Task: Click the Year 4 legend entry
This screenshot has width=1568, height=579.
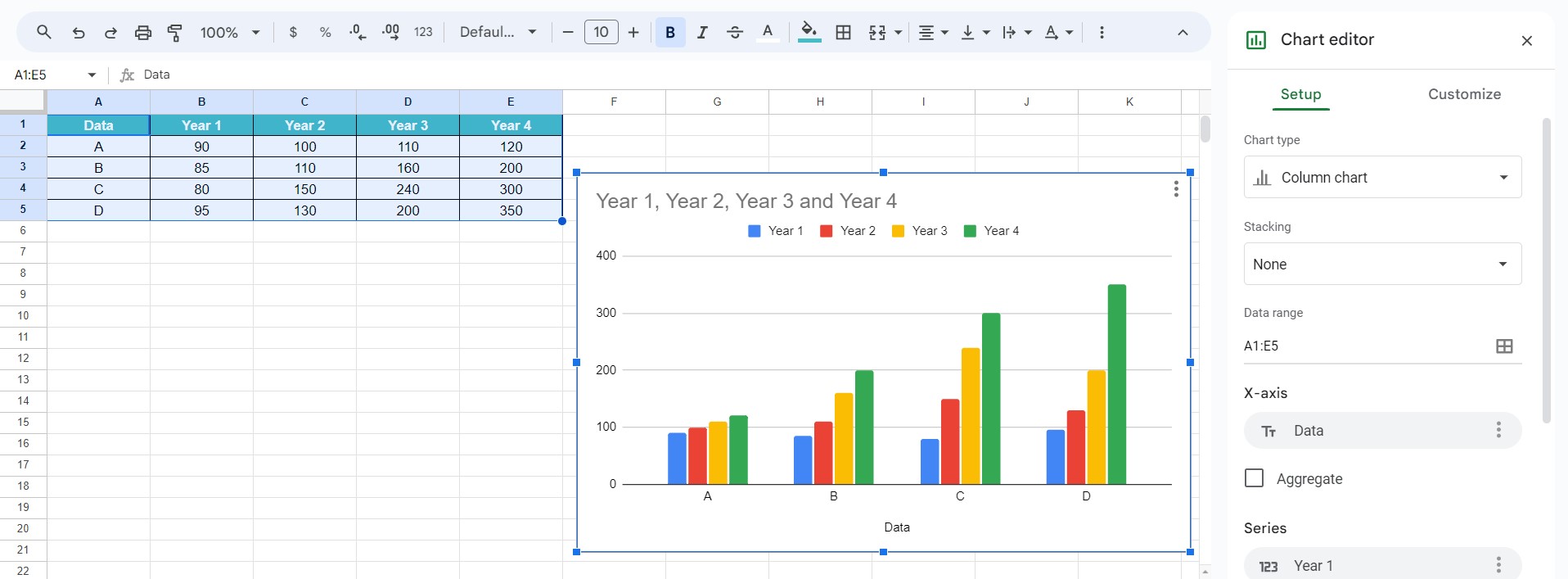Action: click(992, 231)
